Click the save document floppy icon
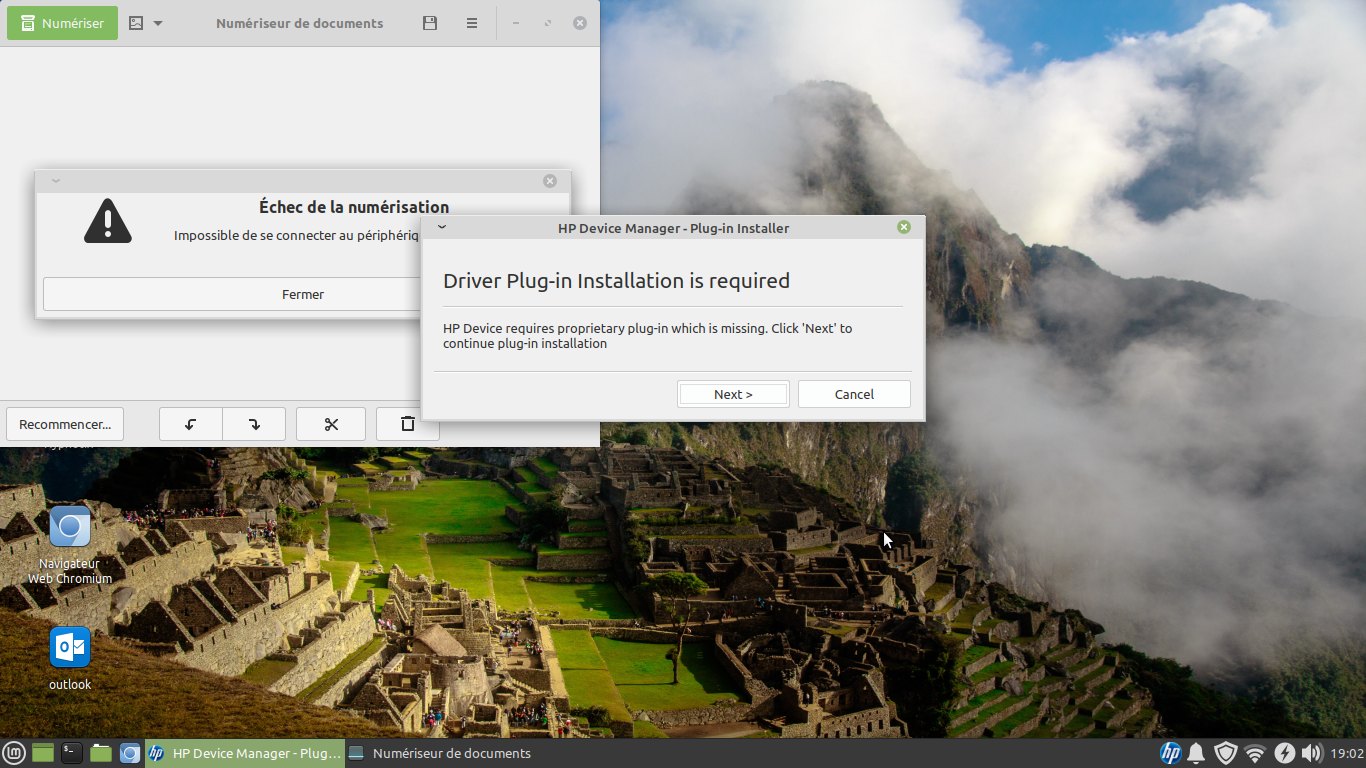The width and height of the screenshot is (1366, 768). click(430, 23)
